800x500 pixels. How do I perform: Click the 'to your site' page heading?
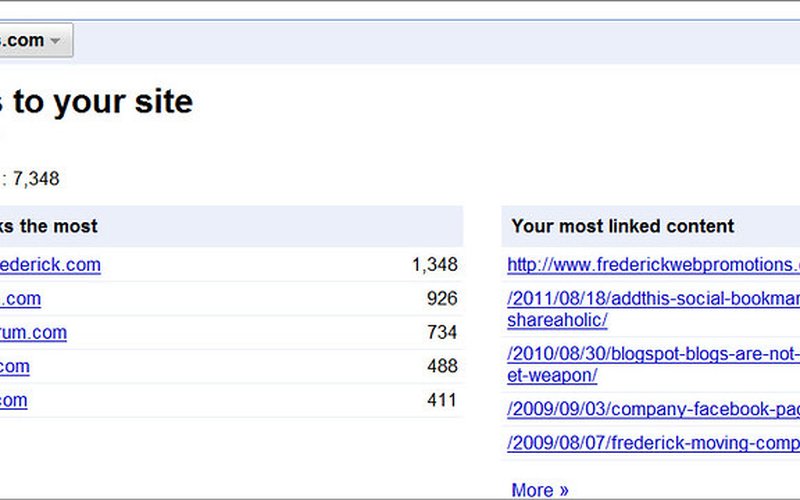click(103, 102)
